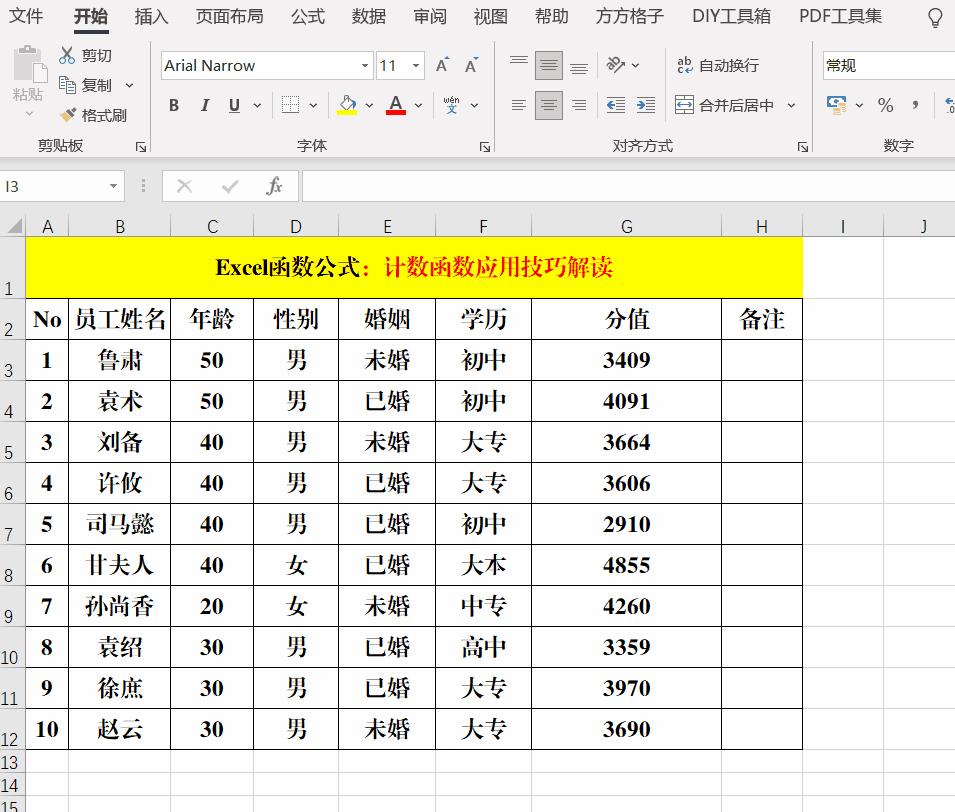The image size is (955, 812).
Task: Open the Arial Narrow font dropdown
Action: coord(364,65)
